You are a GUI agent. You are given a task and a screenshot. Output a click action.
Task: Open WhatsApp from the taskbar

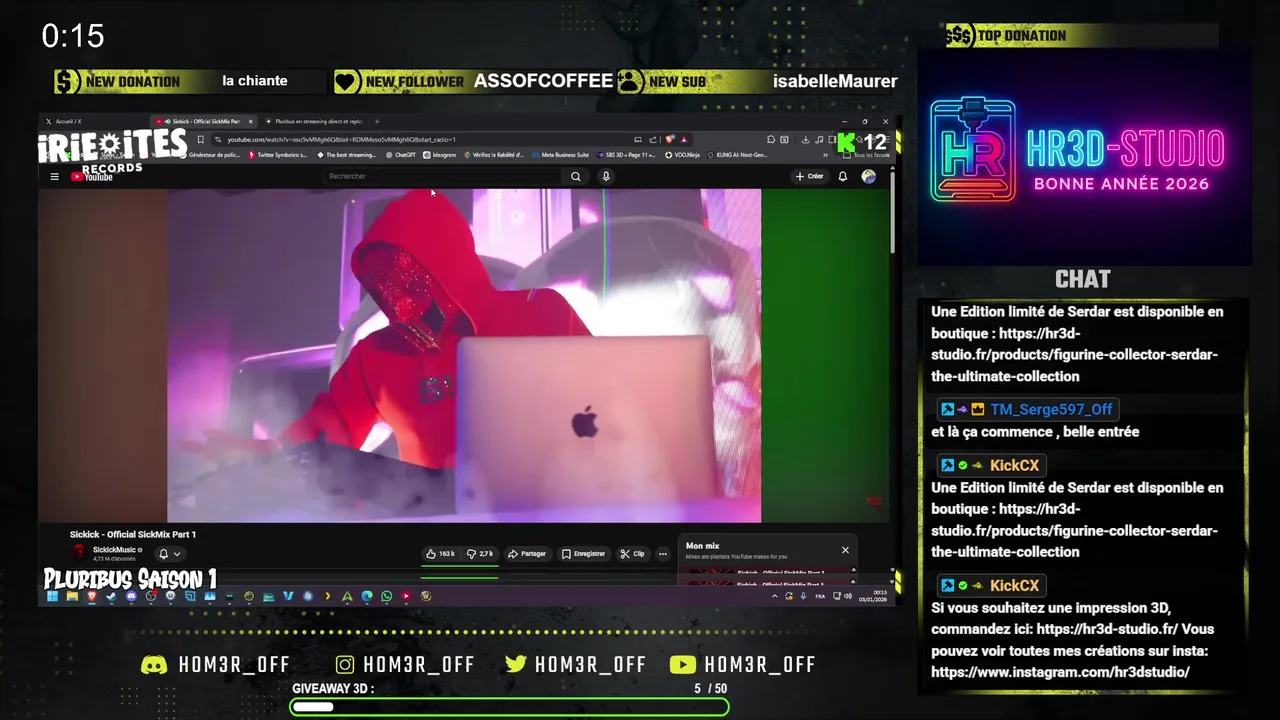386,596
